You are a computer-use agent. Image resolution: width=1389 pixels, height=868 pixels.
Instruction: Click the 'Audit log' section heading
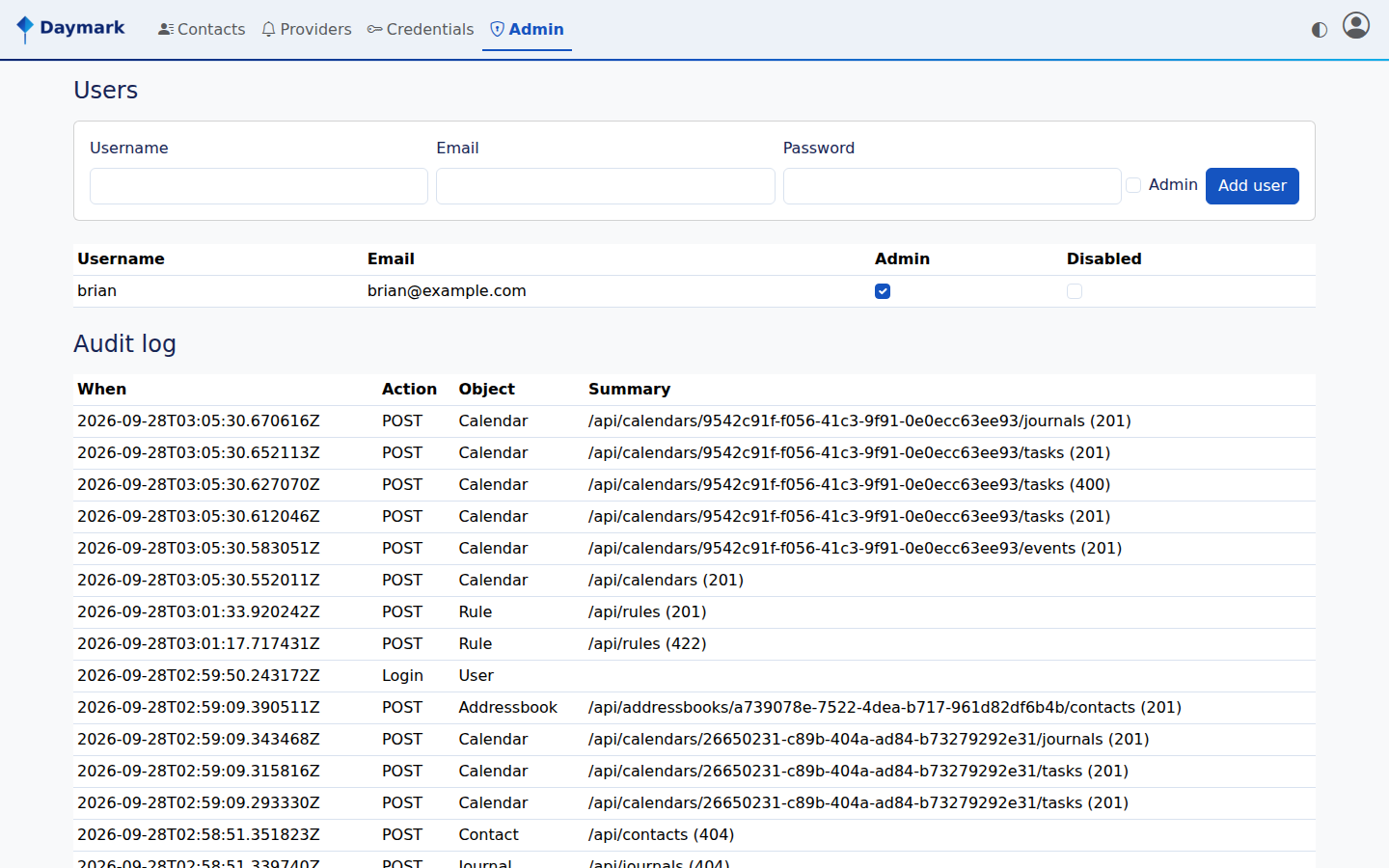coord(124,344)
